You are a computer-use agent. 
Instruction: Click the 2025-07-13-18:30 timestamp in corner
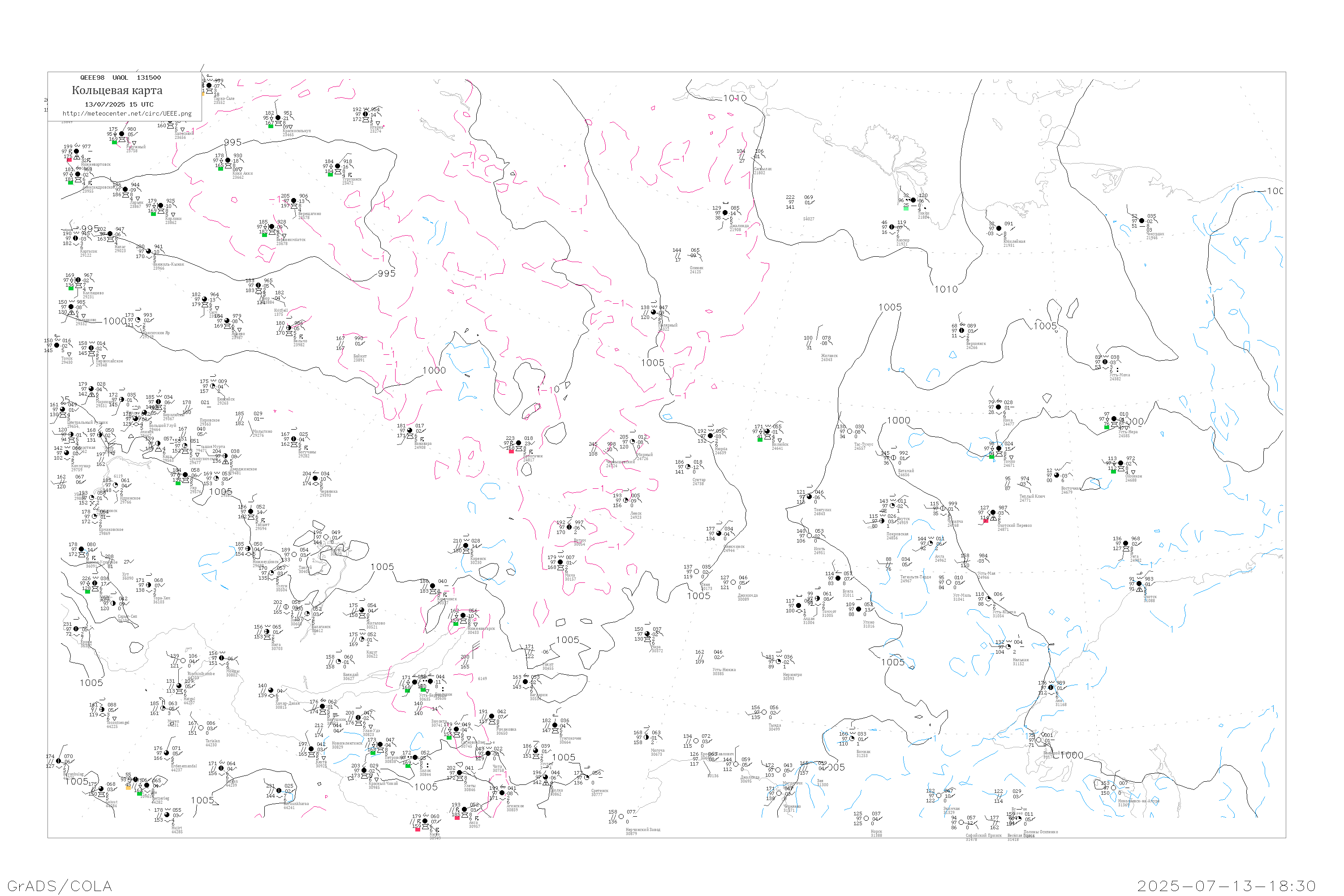click(x=1226, y=886)
